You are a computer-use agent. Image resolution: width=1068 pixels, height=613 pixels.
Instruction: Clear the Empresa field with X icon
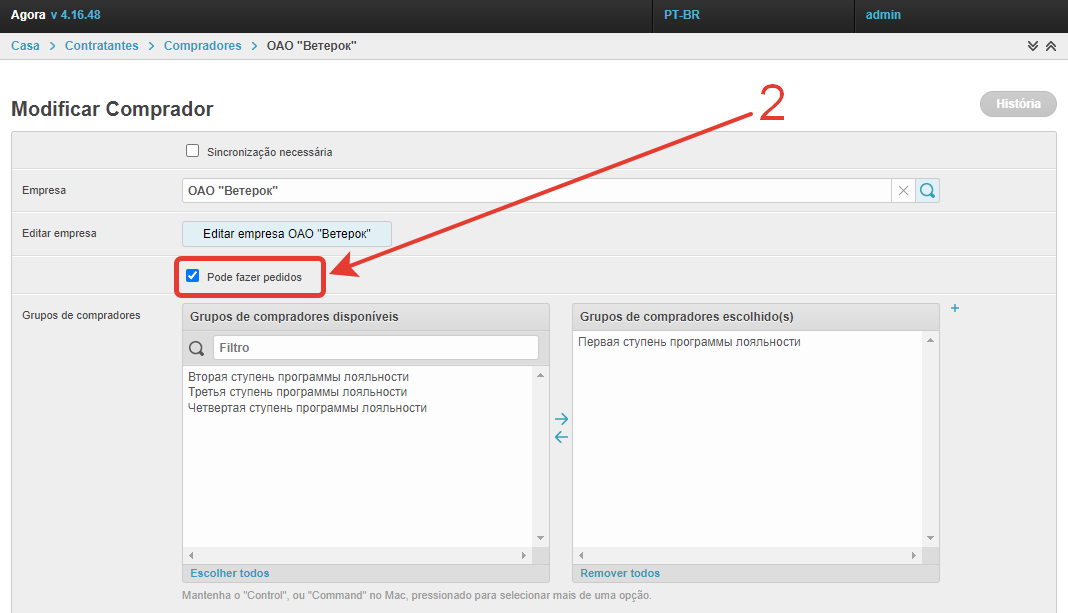[x=903, y=191]
